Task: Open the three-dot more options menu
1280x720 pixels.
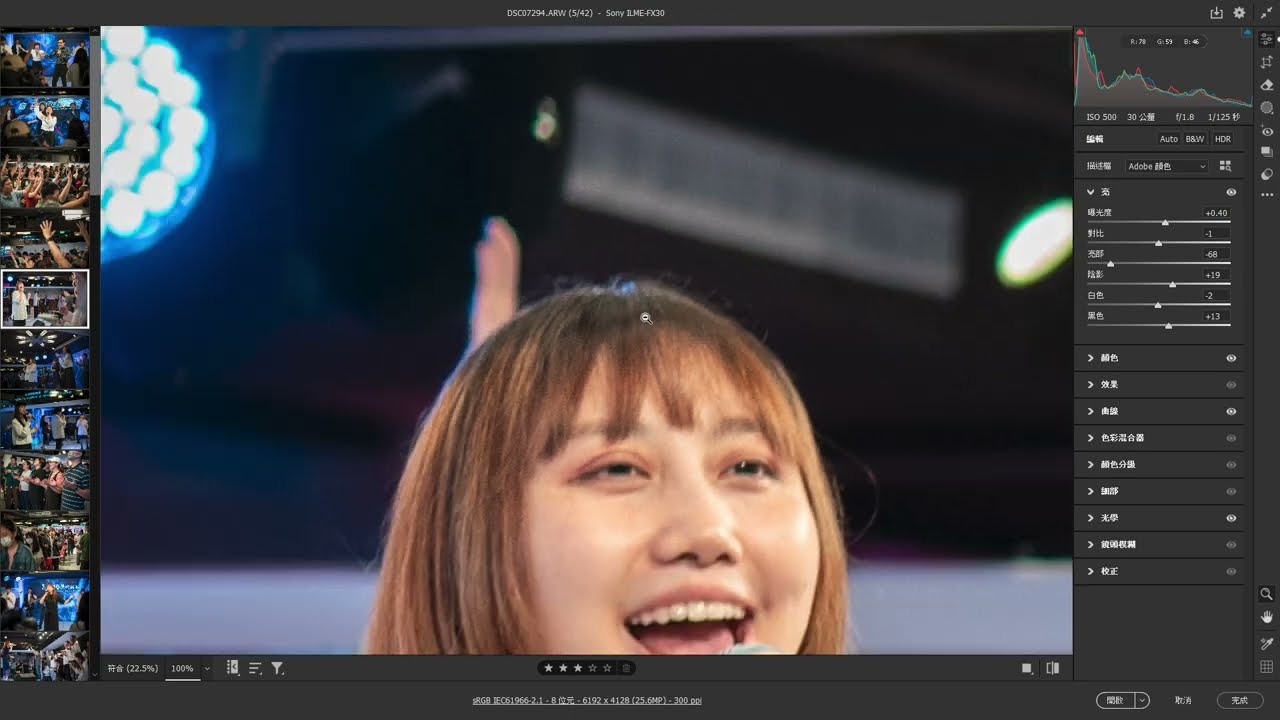Action: [x=1267, y=195]
